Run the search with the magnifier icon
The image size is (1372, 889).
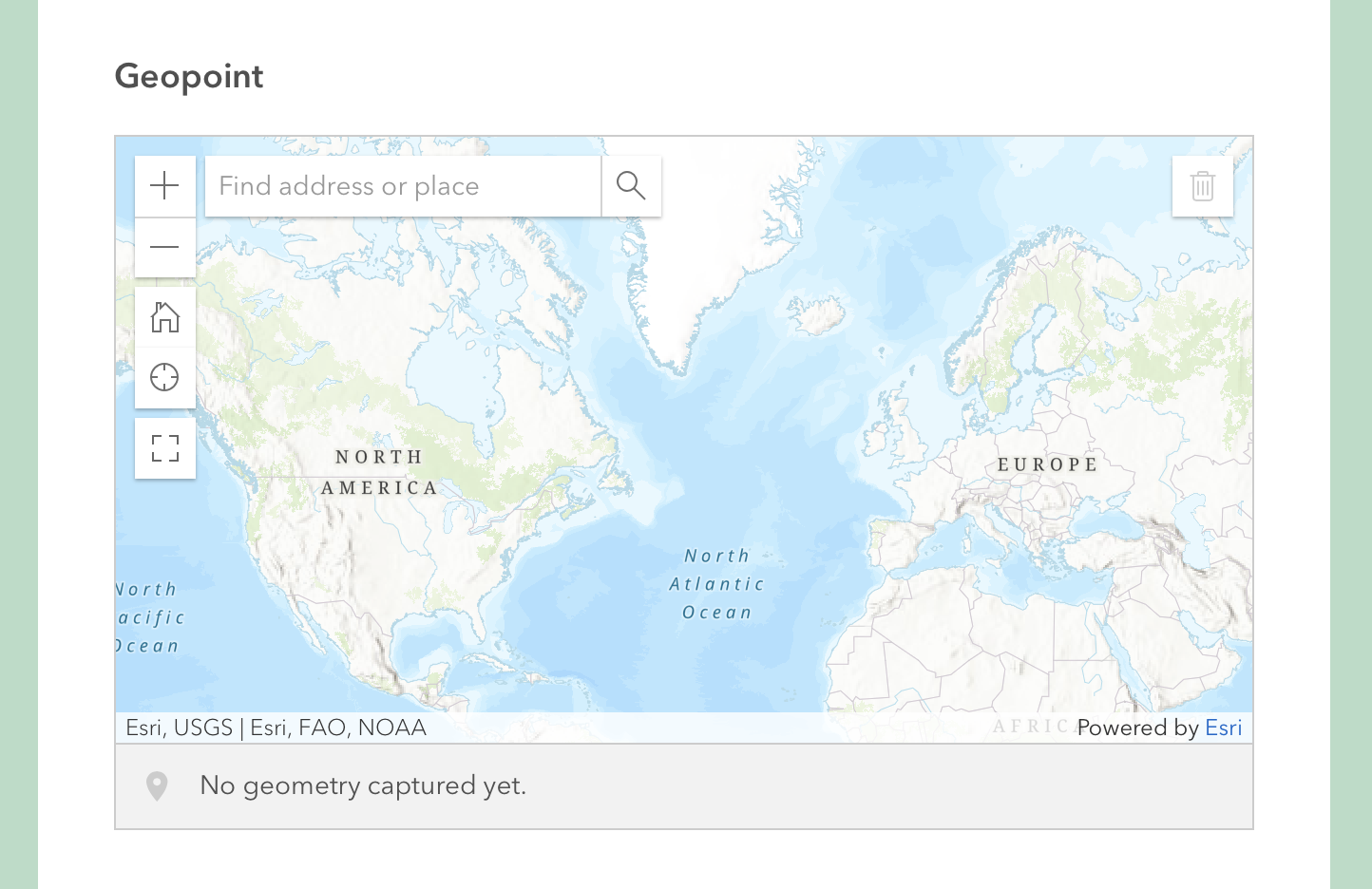[631, 185]
